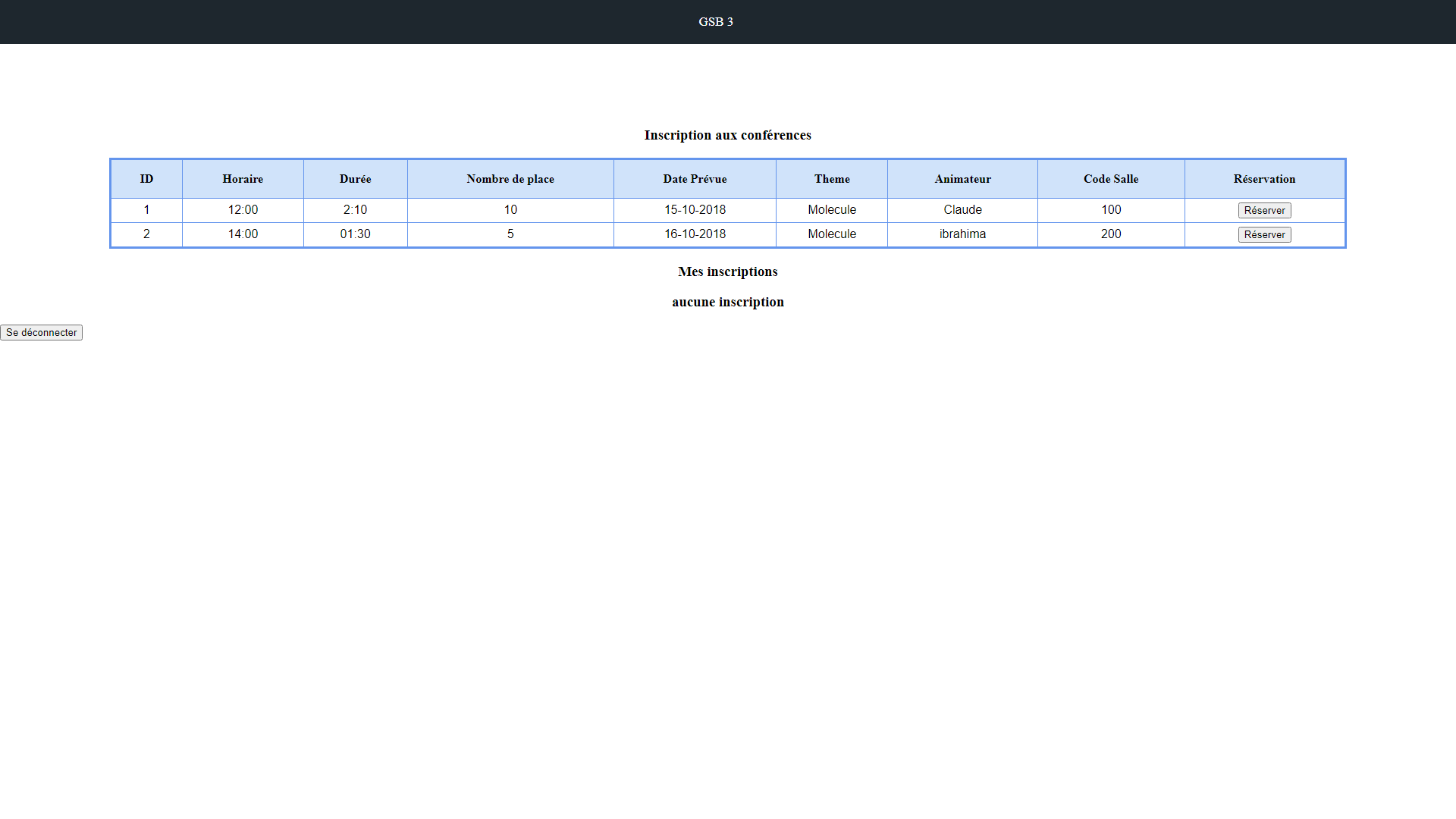Click the Claude animateur cell

coord(962,210)
